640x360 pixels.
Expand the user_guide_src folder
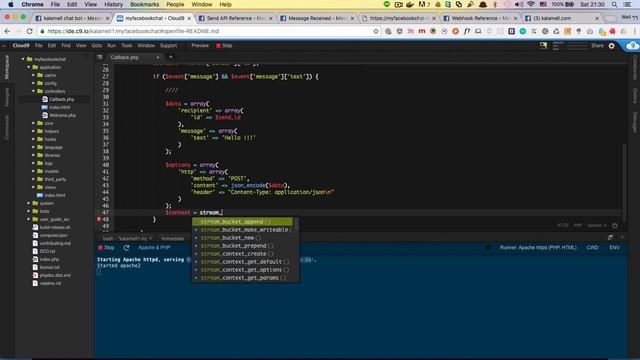29,219
